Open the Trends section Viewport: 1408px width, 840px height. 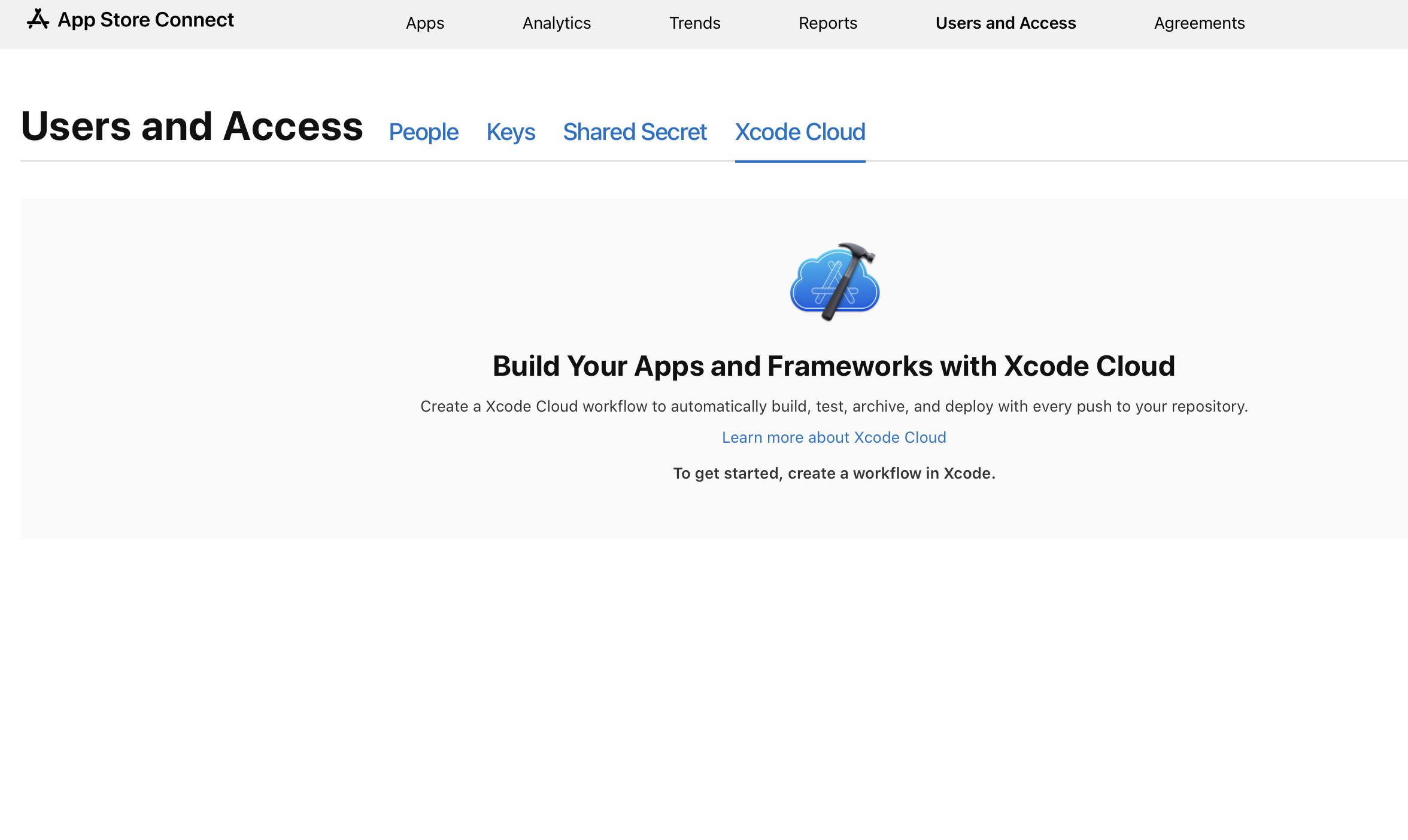tap(694, 23)
